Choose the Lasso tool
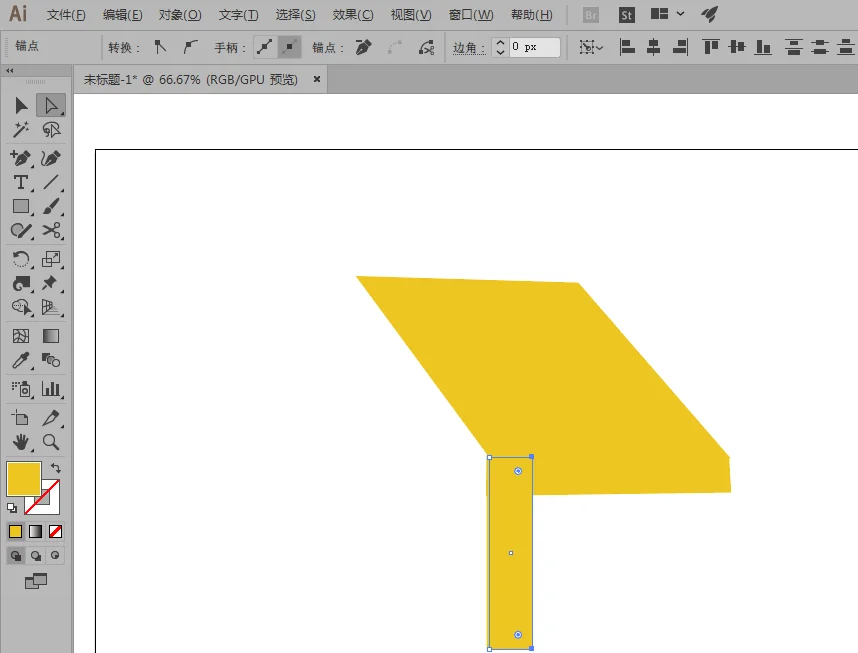 (51, 130)
